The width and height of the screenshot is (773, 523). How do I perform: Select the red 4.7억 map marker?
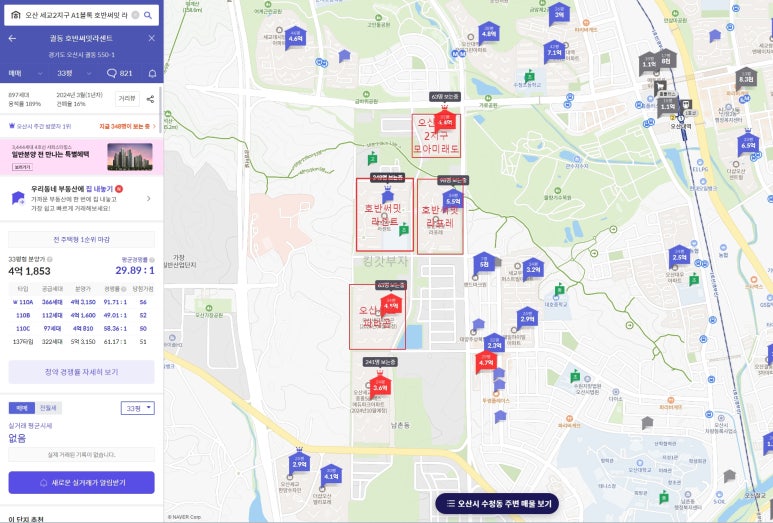pyautogui.click(x=486, y=362)
